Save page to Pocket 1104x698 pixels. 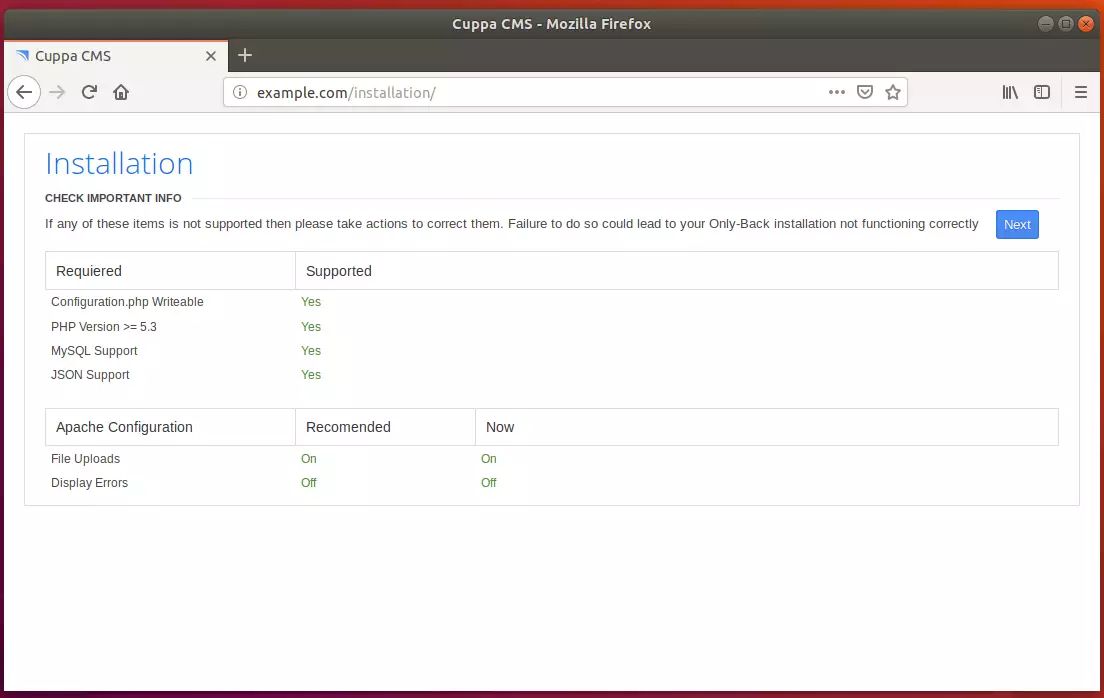click(x=865, y=92)
